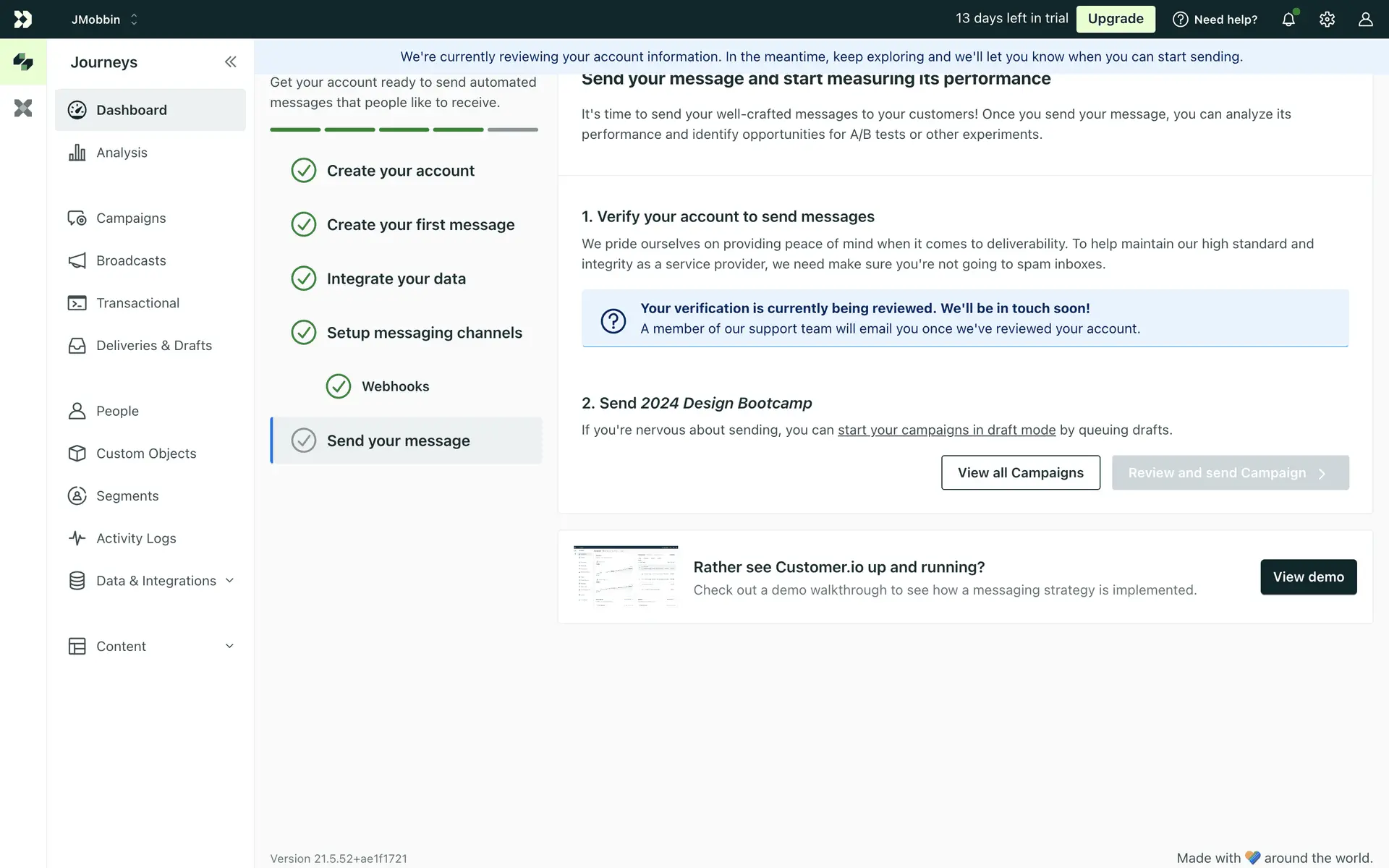Open the notifications bell icon
The width and height of the screenshot is (1389, 868).
click(x=1288, y=20)
